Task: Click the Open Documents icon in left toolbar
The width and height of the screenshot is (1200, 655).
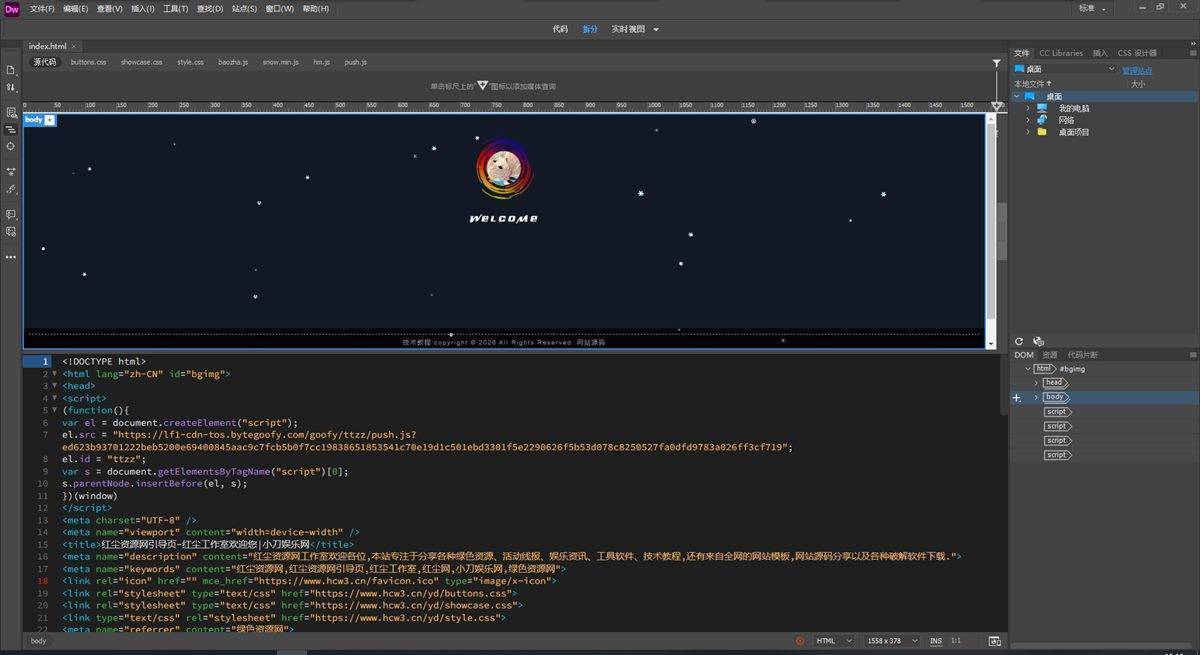Action: pyautogui.click(x=11, y=70)
